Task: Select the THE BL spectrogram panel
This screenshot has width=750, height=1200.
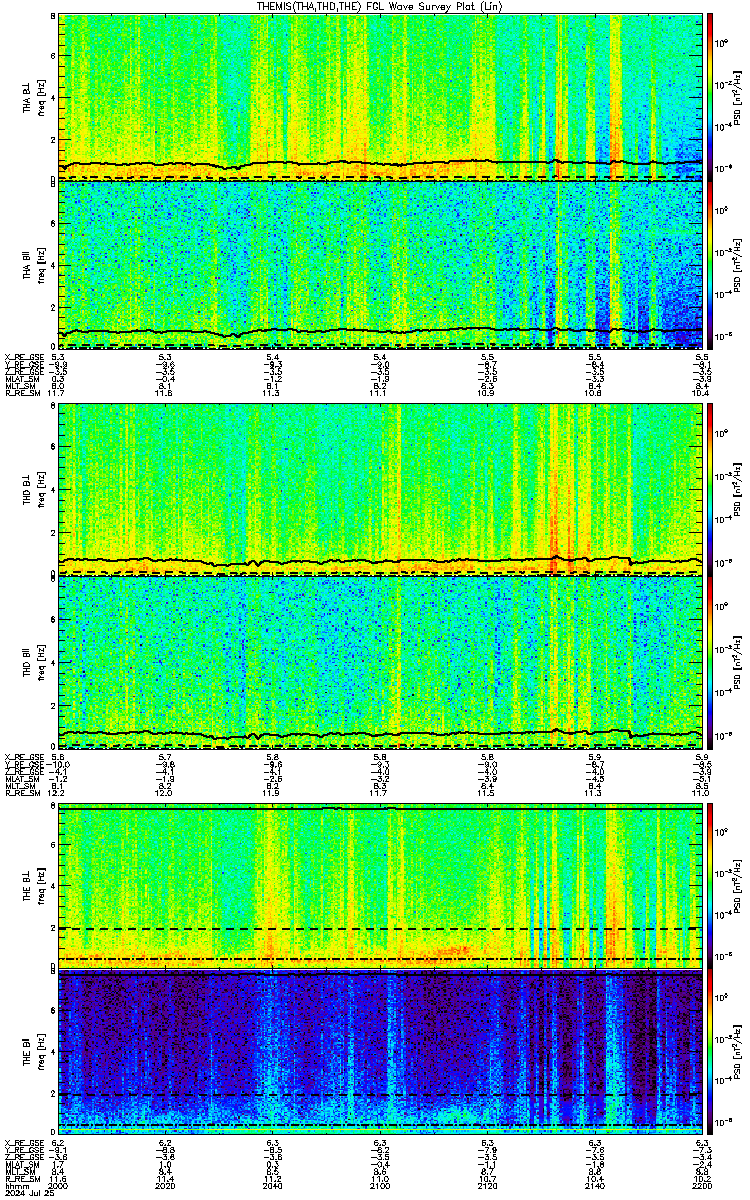Action: 381,886
